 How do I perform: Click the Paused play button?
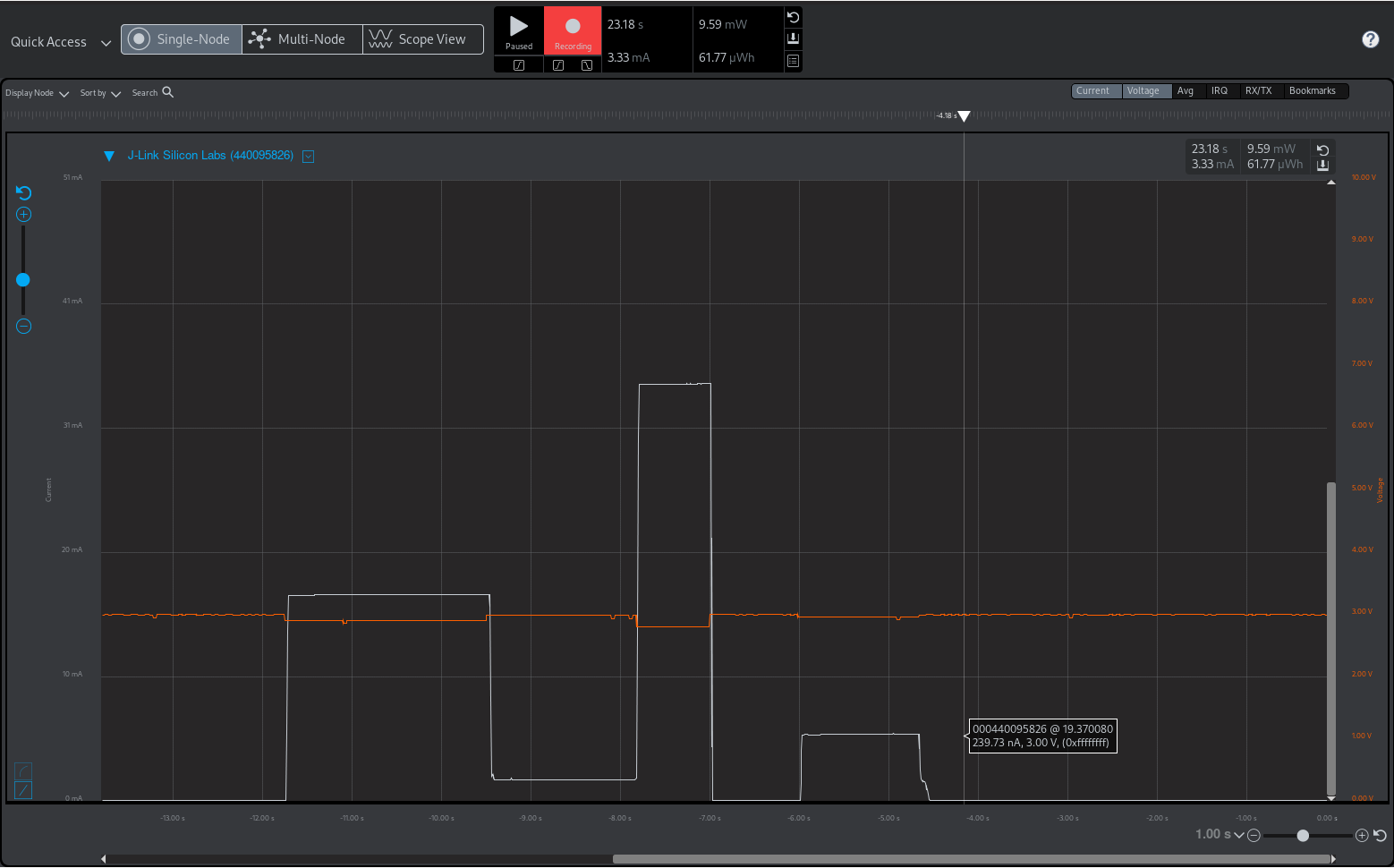tap(518, 31)
